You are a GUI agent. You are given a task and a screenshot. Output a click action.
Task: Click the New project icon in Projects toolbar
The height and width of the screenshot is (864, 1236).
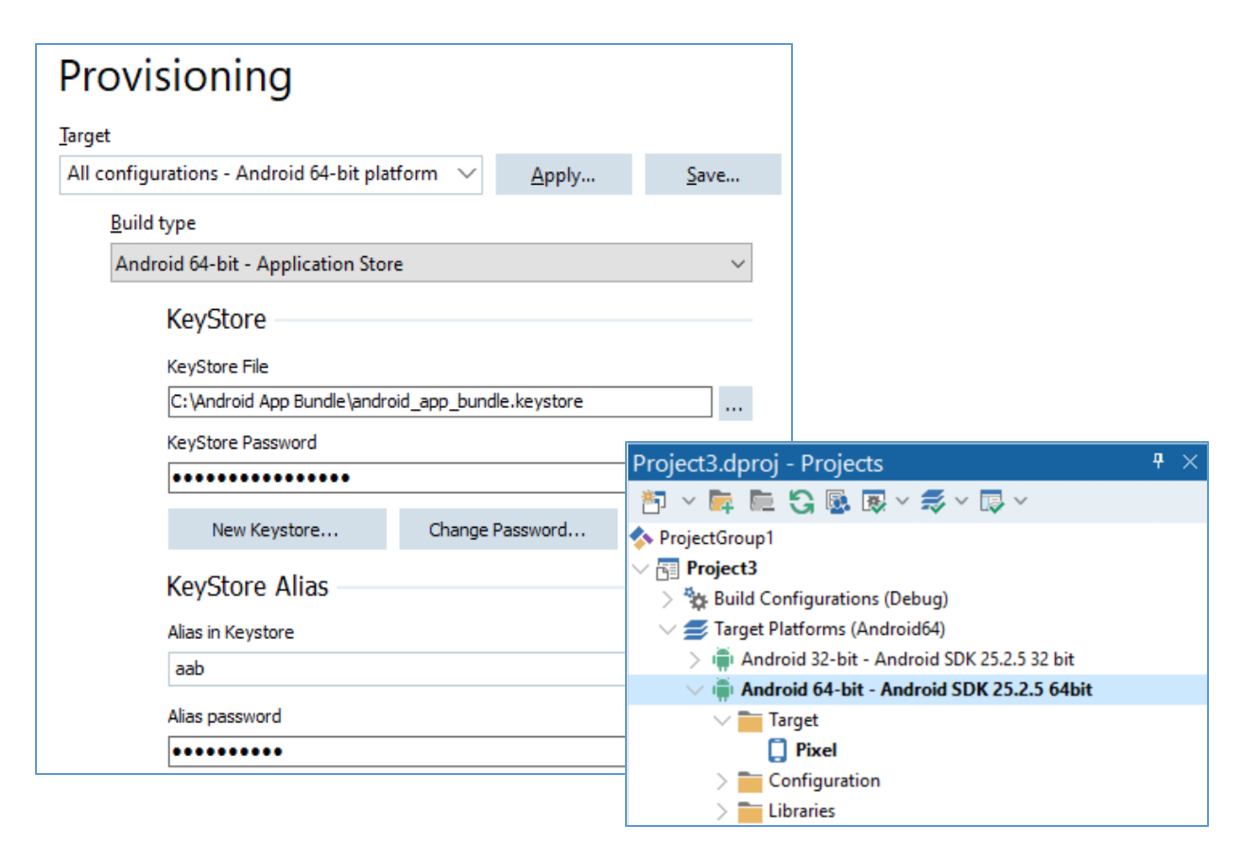coord(654,501)
